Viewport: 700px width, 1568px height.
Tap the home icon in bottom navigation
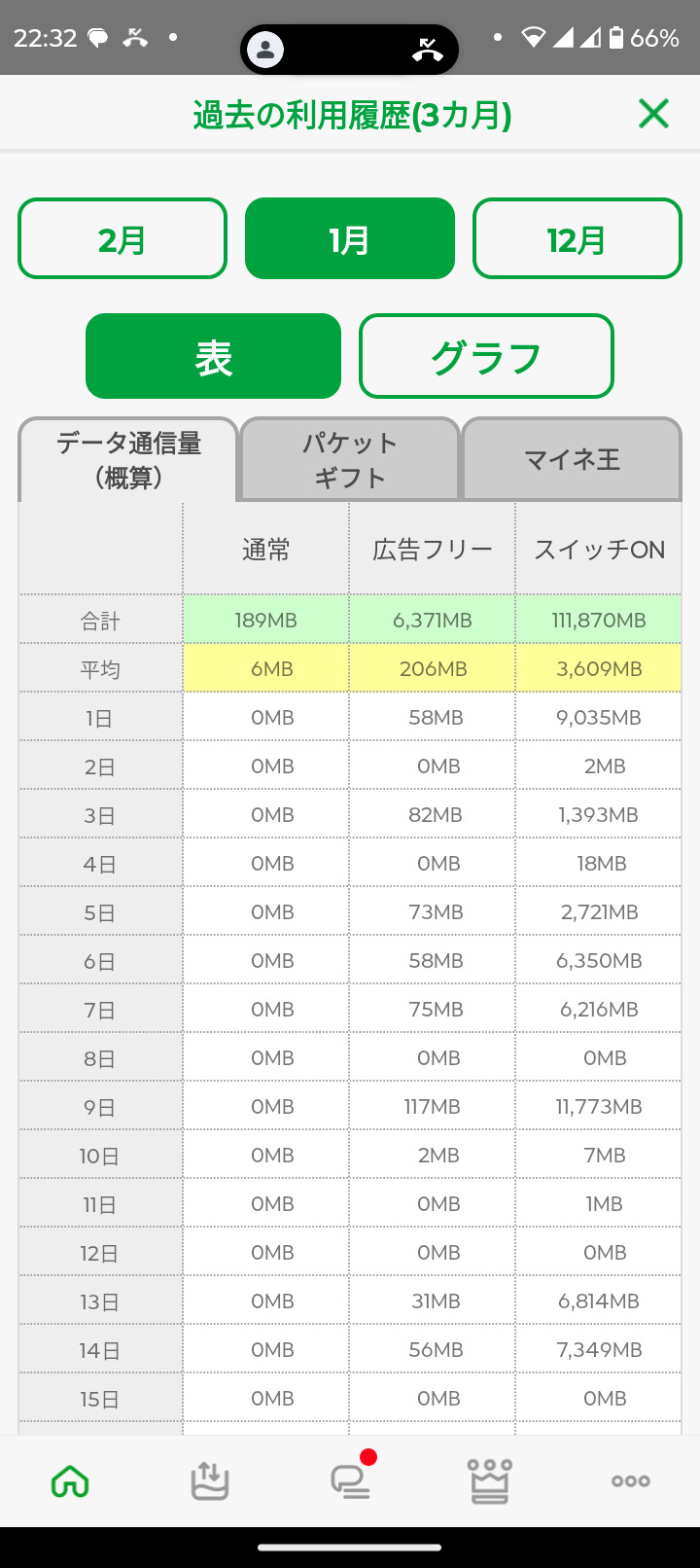[x=70, y=1481]
